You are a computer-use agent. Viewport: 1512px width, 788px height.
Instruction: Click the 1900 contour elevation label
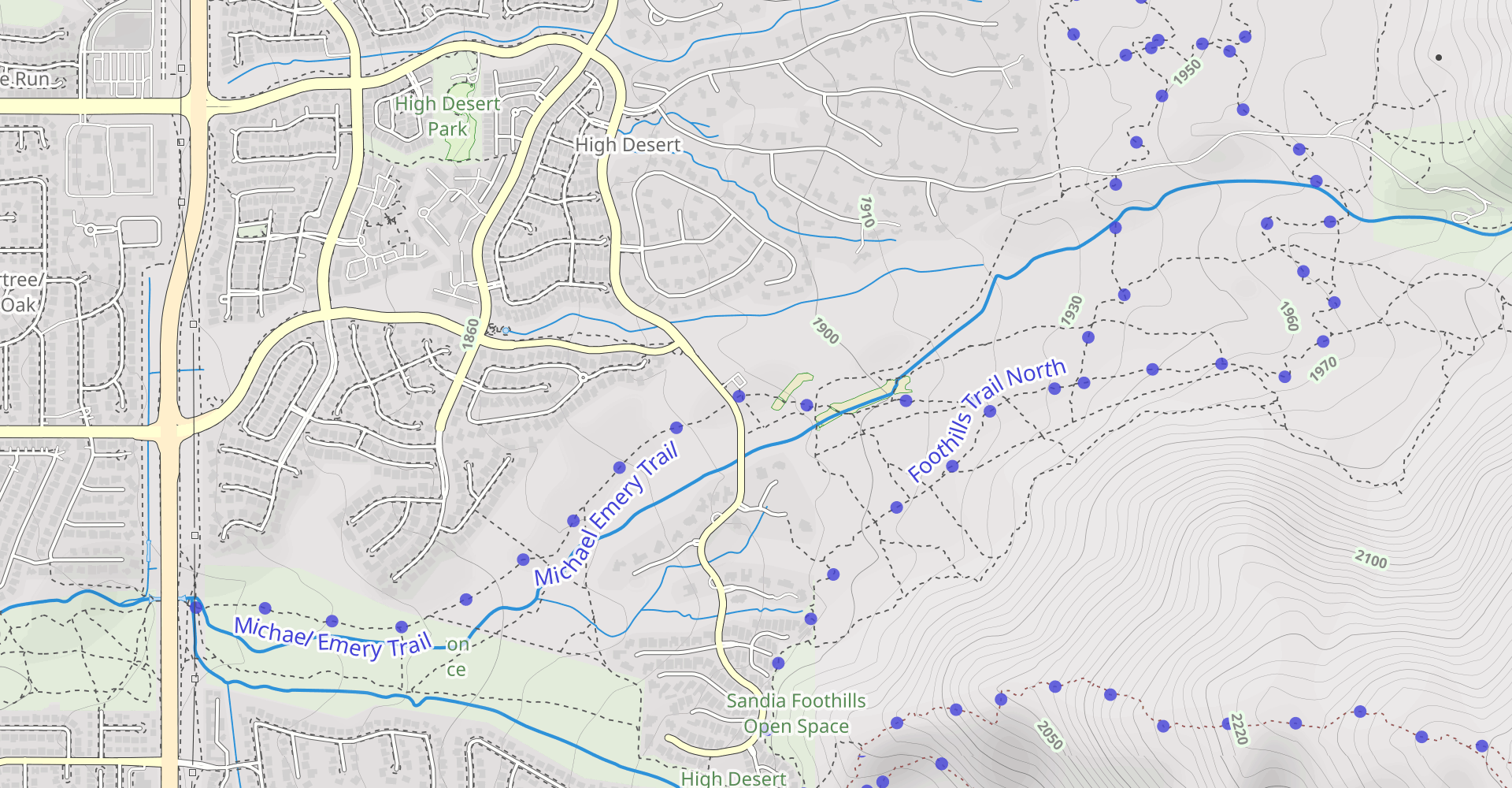coord(825,331)
